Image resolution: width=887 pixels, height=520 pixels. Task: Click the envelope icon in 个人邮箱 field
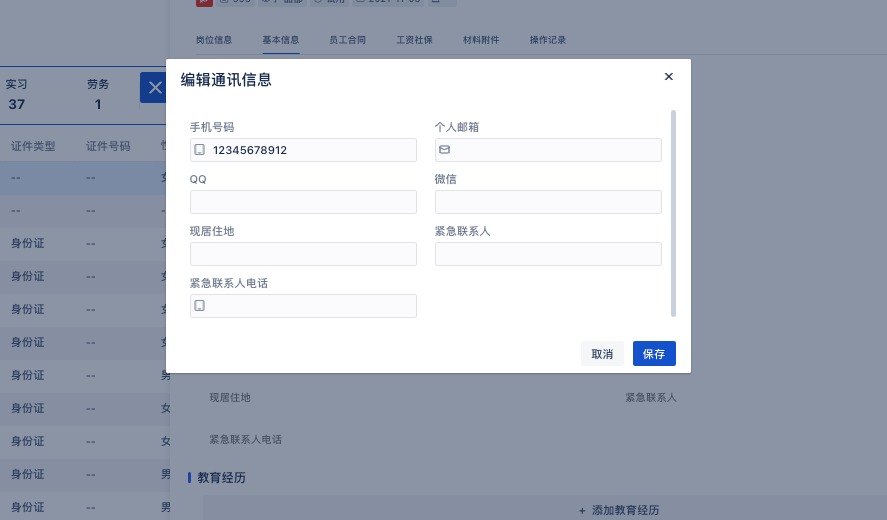[x=445, y=150]
